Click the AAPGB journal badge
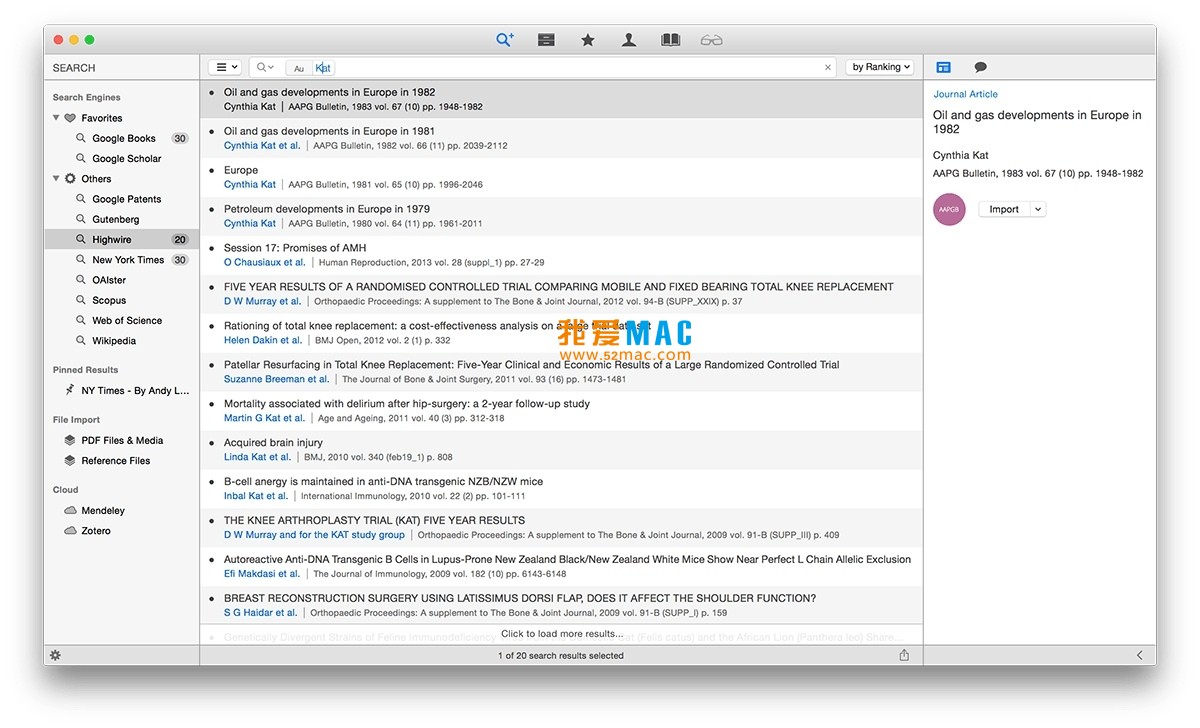Screen dimensions: 1200x728 point(949,209)
